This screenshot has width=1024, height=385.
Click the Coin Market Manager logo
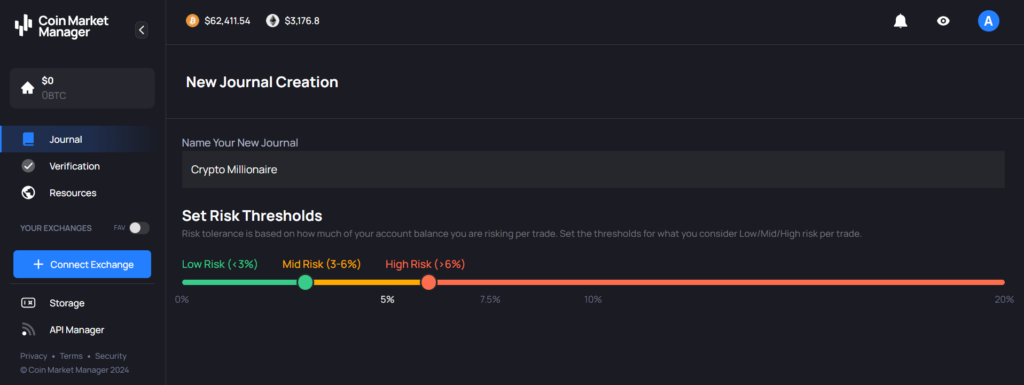[x=62, y=26]
